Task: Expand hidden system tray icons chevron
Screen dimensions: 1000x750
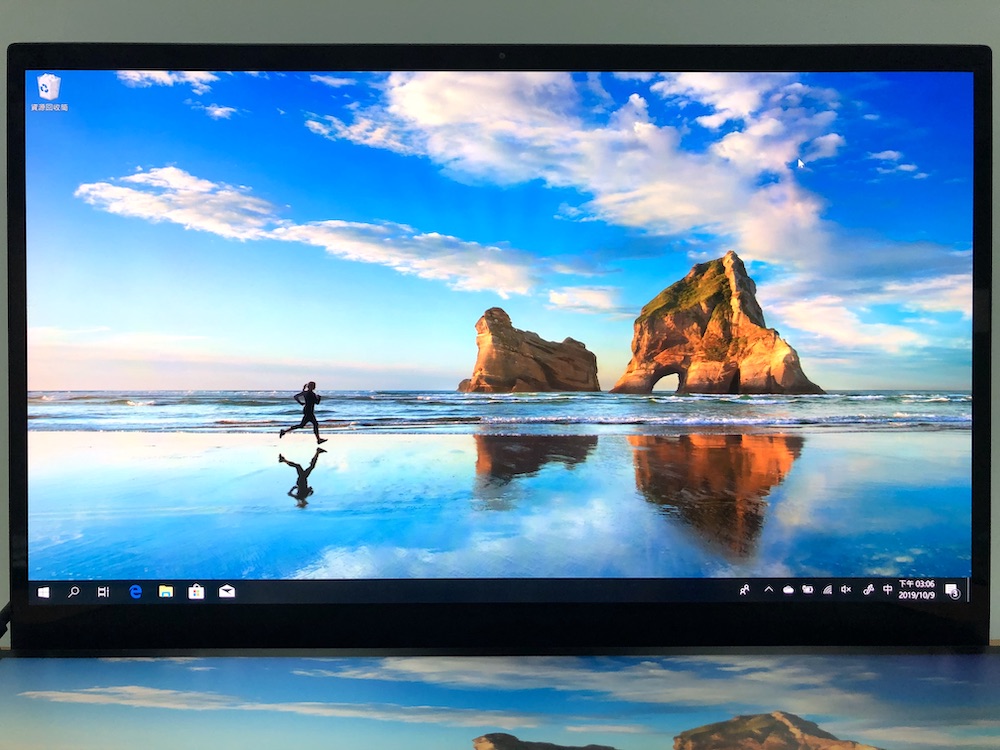Action: (768, 589)
